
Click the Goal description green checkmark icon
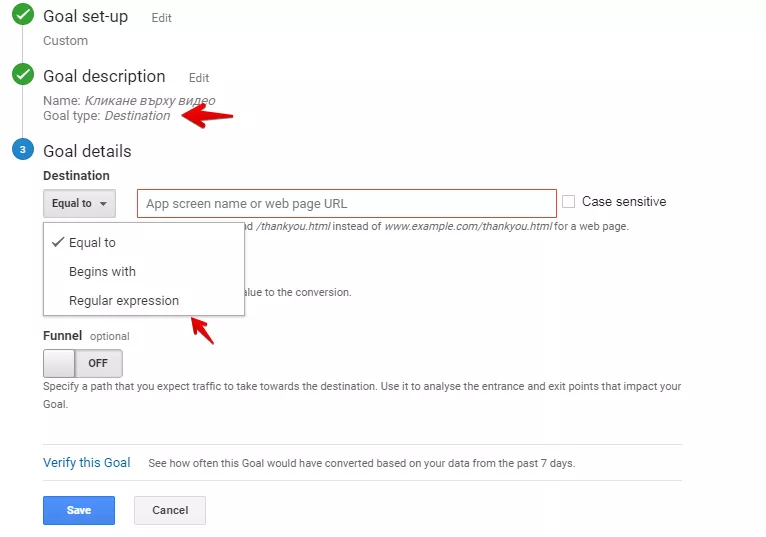(x=23, y=74)
